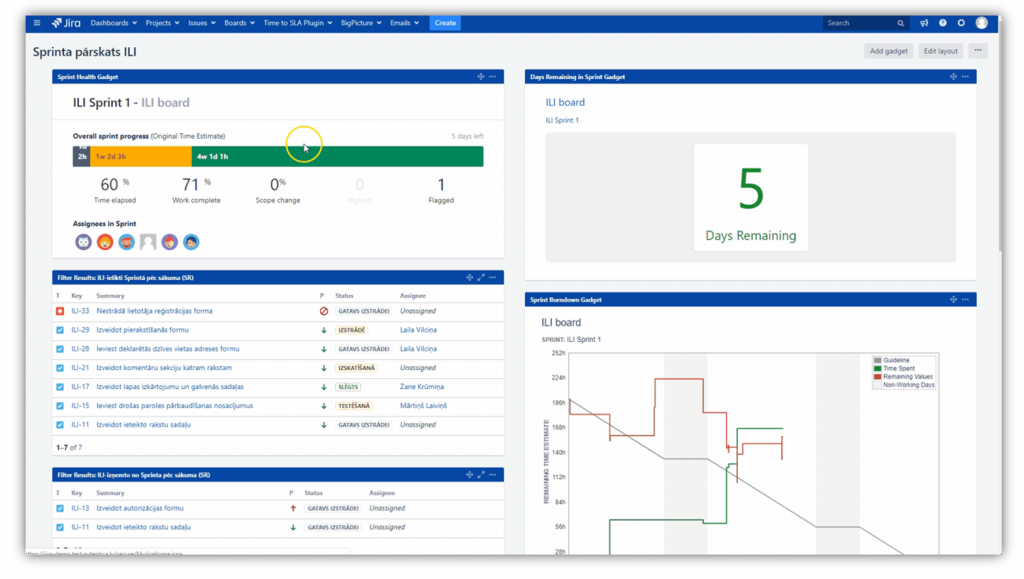This screenshot has width=1024, height=579.
Task: Click the red up-arrow priority icon of ILI-13
Action: pos(293,509)
